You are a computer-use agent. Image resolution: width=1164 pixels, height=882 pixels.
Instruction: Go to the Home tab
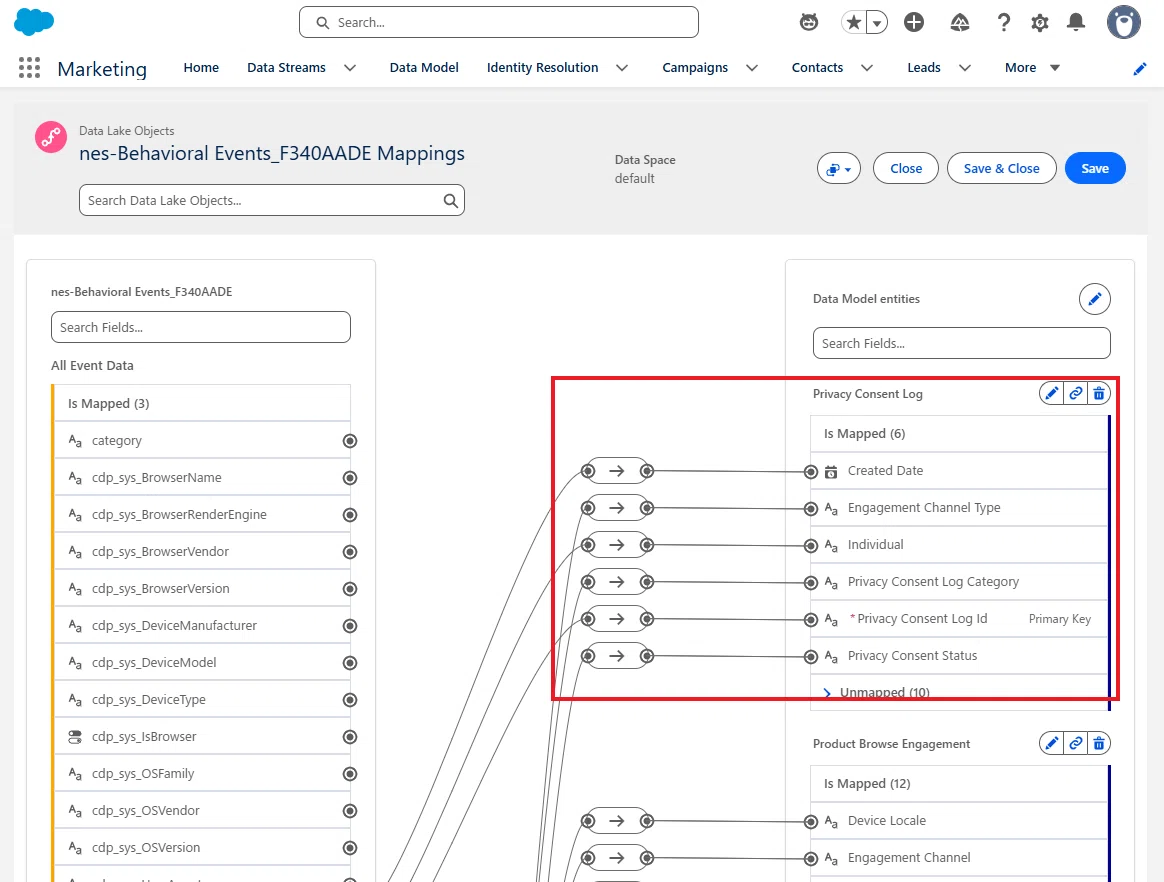click(x=201, y=68)
